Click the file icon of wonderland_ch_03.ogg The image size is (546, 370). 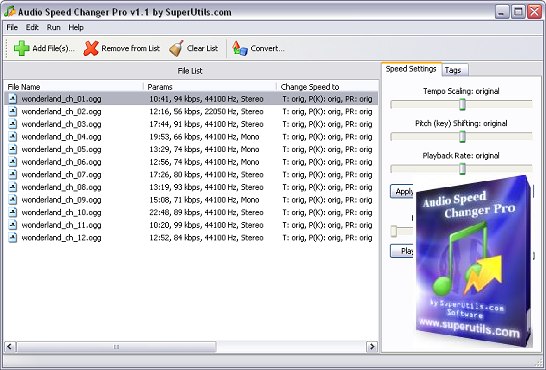(13, 124)
